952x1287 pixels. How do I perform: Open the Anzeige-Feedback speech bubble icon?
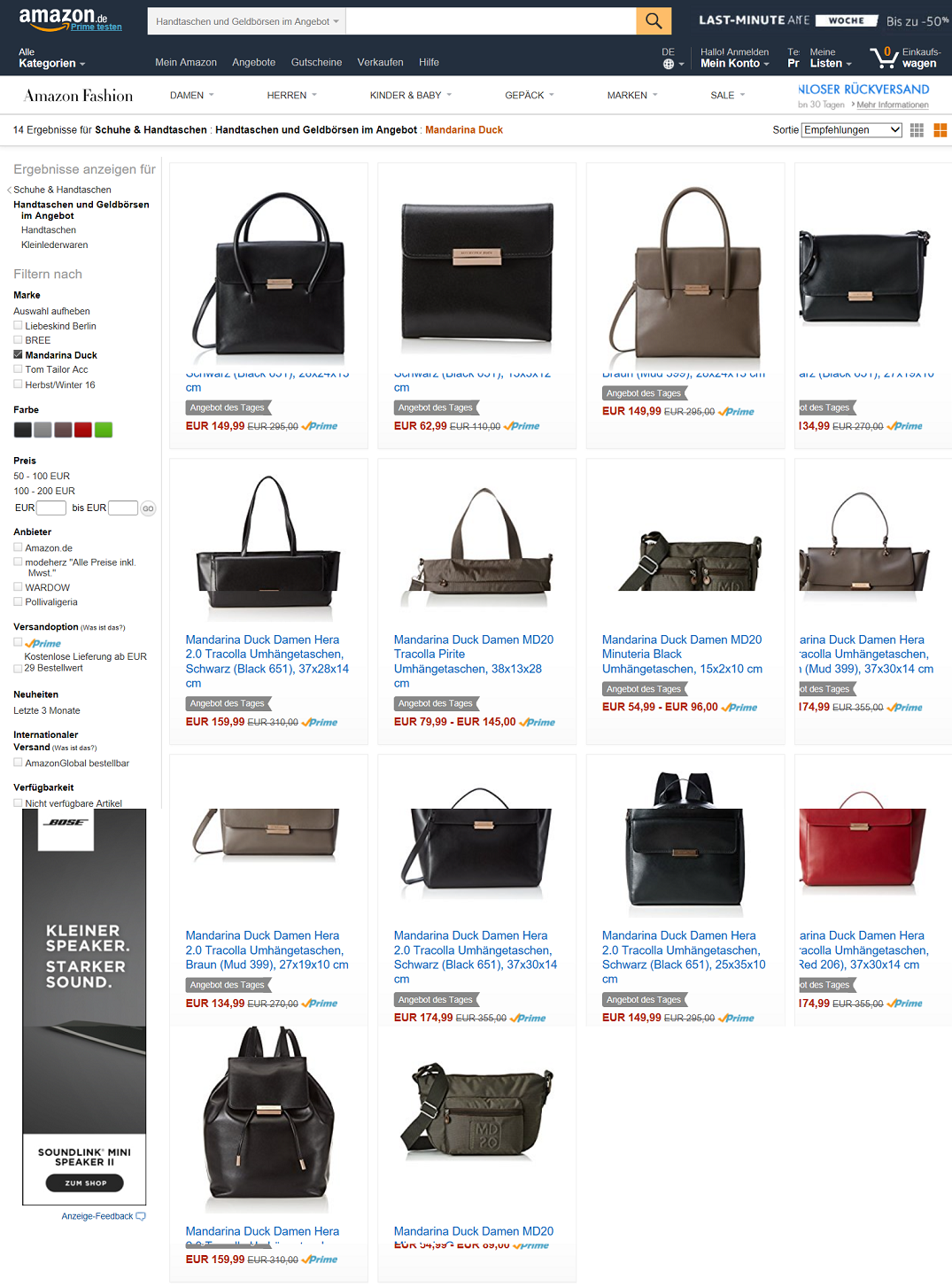[141, 1216]
